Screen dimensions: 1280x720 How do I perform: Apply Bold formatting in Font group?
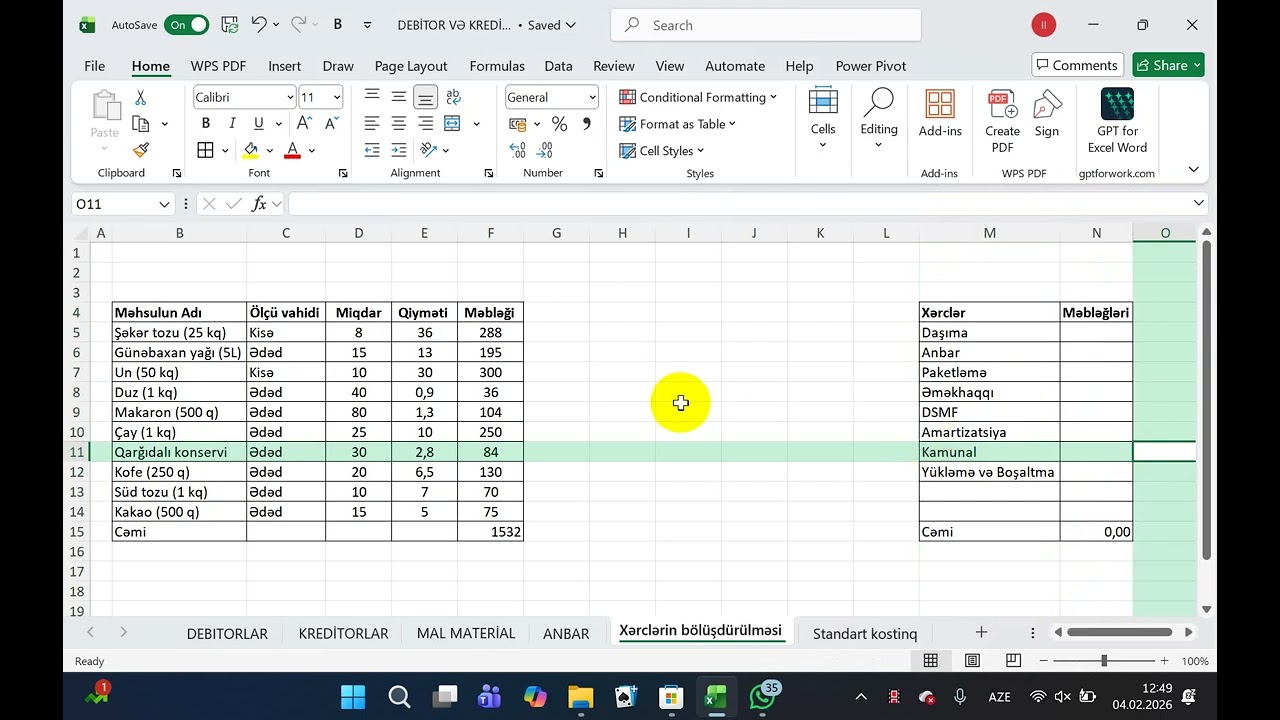[x=206, y=124]
